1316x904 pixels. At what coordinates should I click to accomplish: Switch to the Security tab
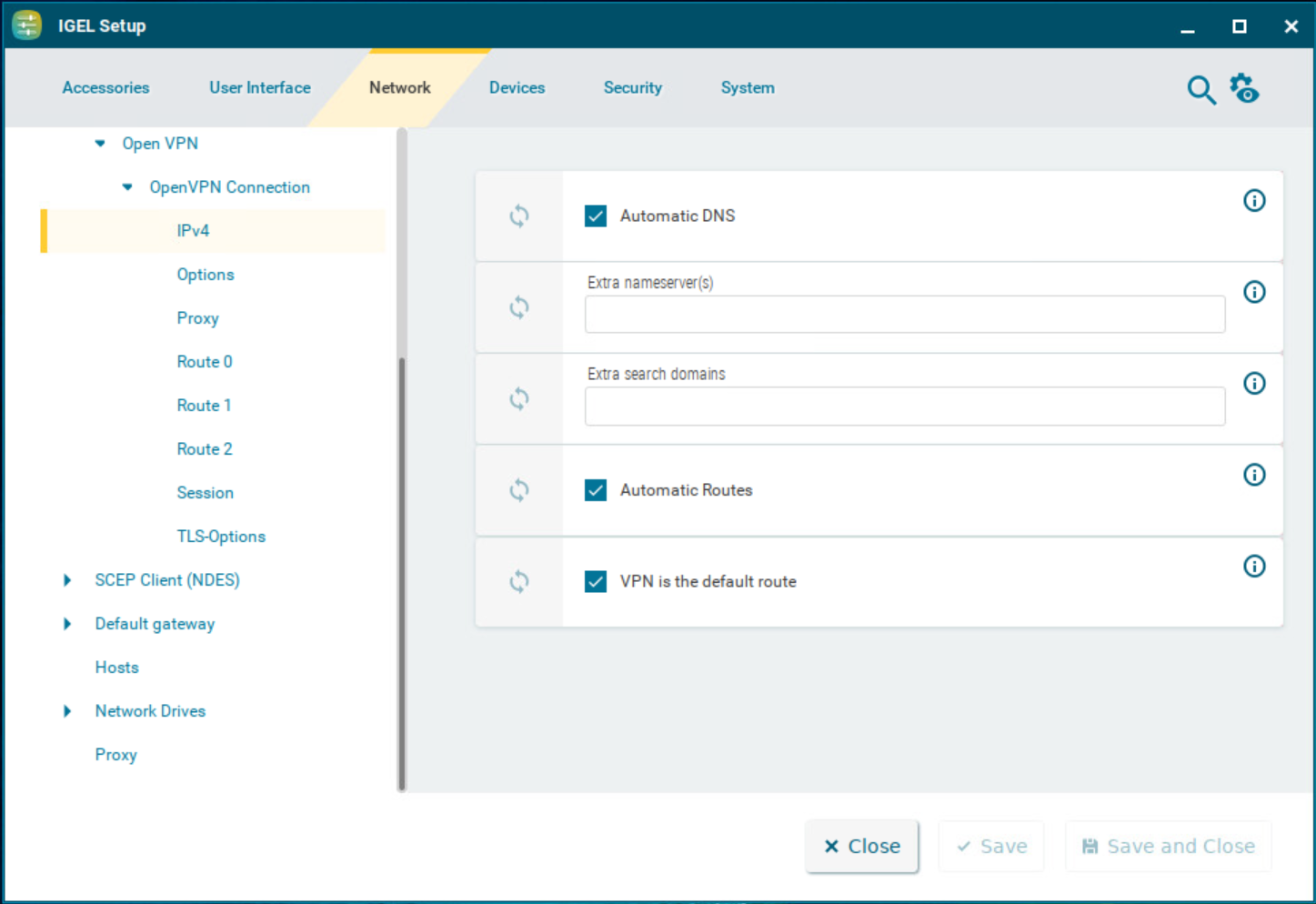pyautogui.click(x=632, y=87)
